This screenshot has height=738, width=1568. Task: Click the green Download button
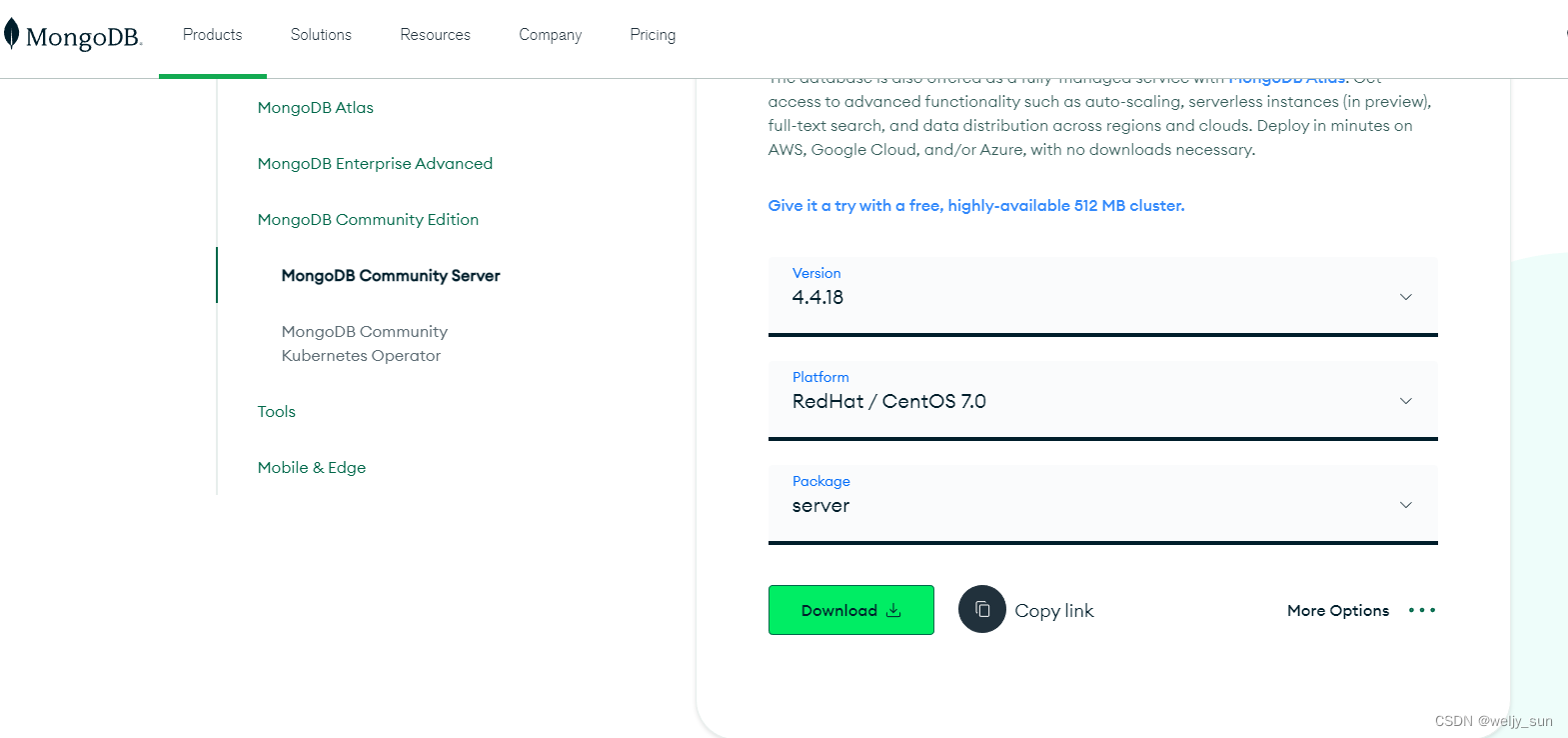(851, 610)
